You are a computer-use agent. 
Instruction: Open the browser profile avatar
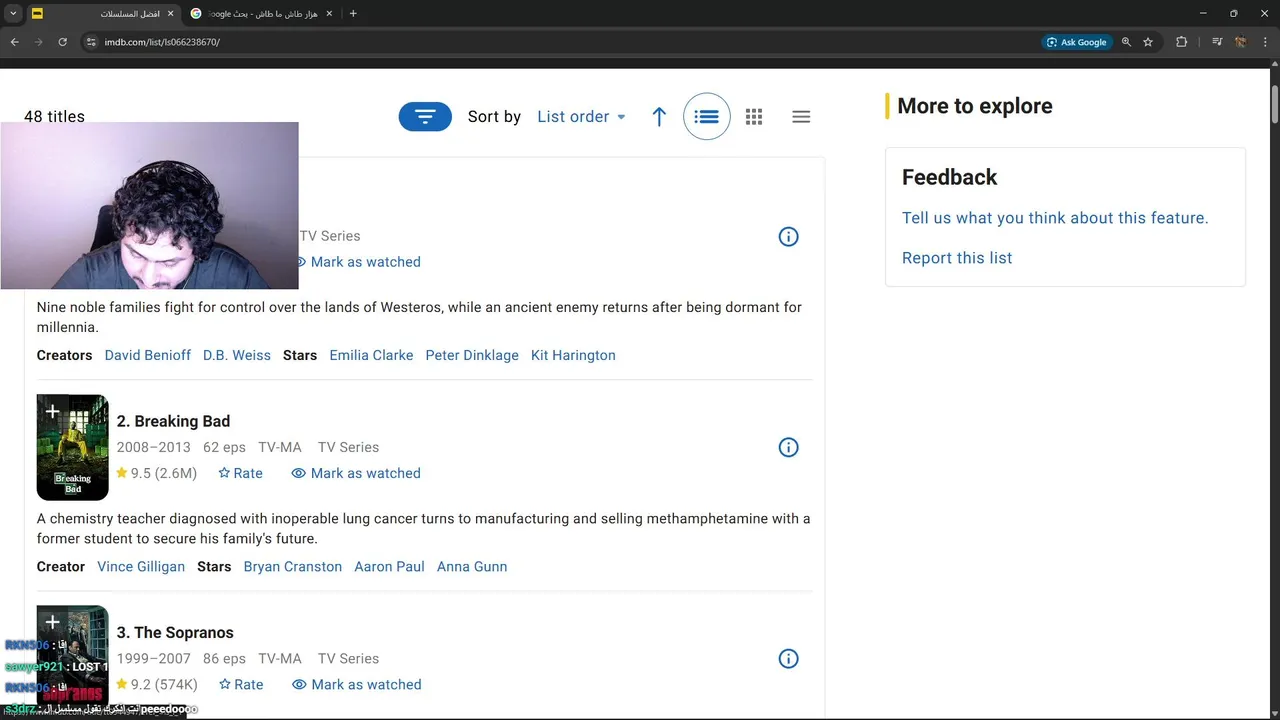tap(1241, 42)
